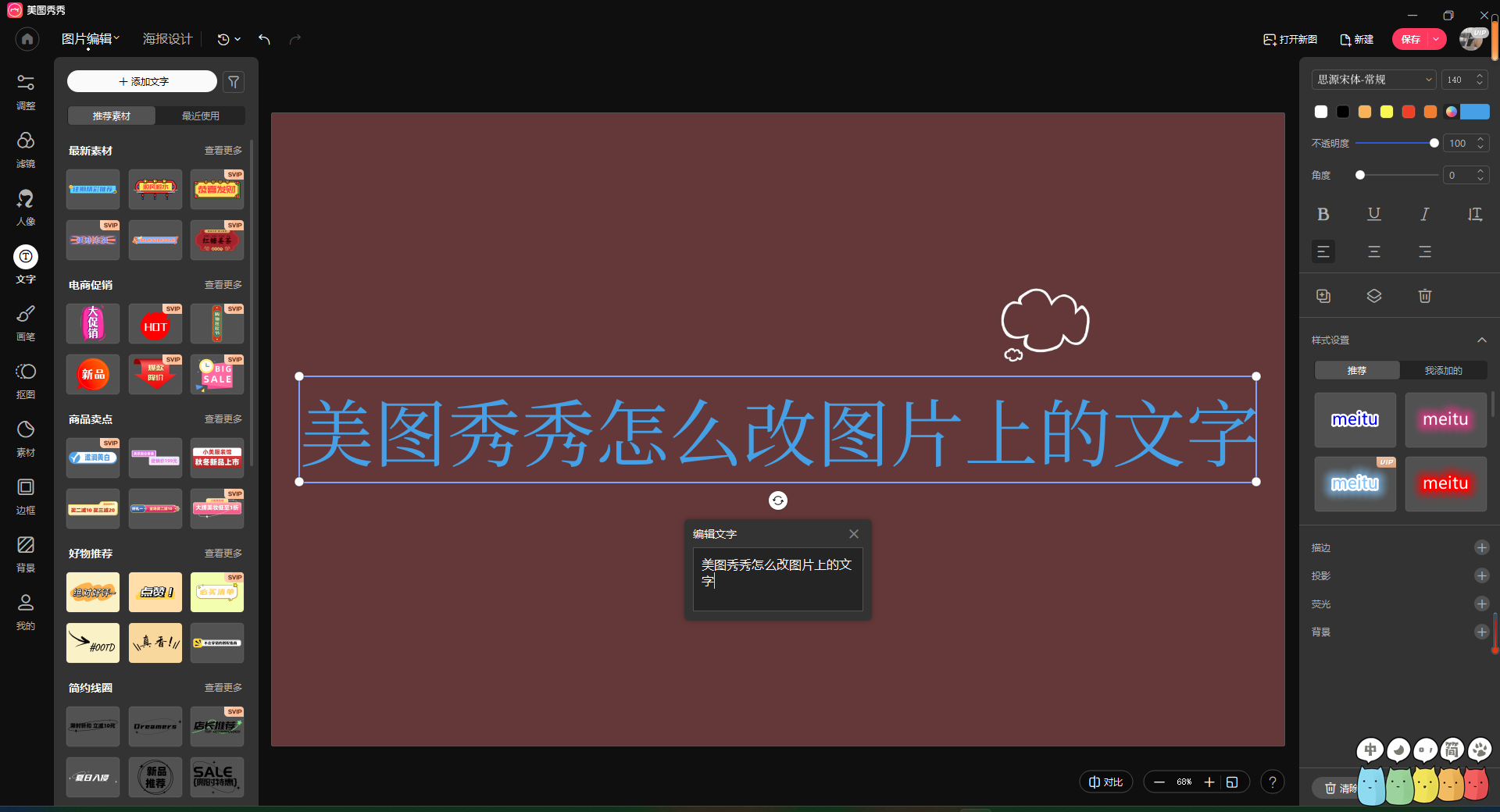
Task: Zoom in with the plus button
Action: click(x=1209, y=782)
